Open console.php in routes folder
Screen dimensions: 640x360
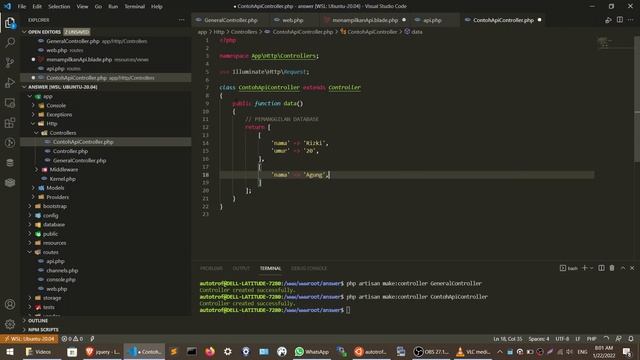pyautogui.click(x=61, y=280)
